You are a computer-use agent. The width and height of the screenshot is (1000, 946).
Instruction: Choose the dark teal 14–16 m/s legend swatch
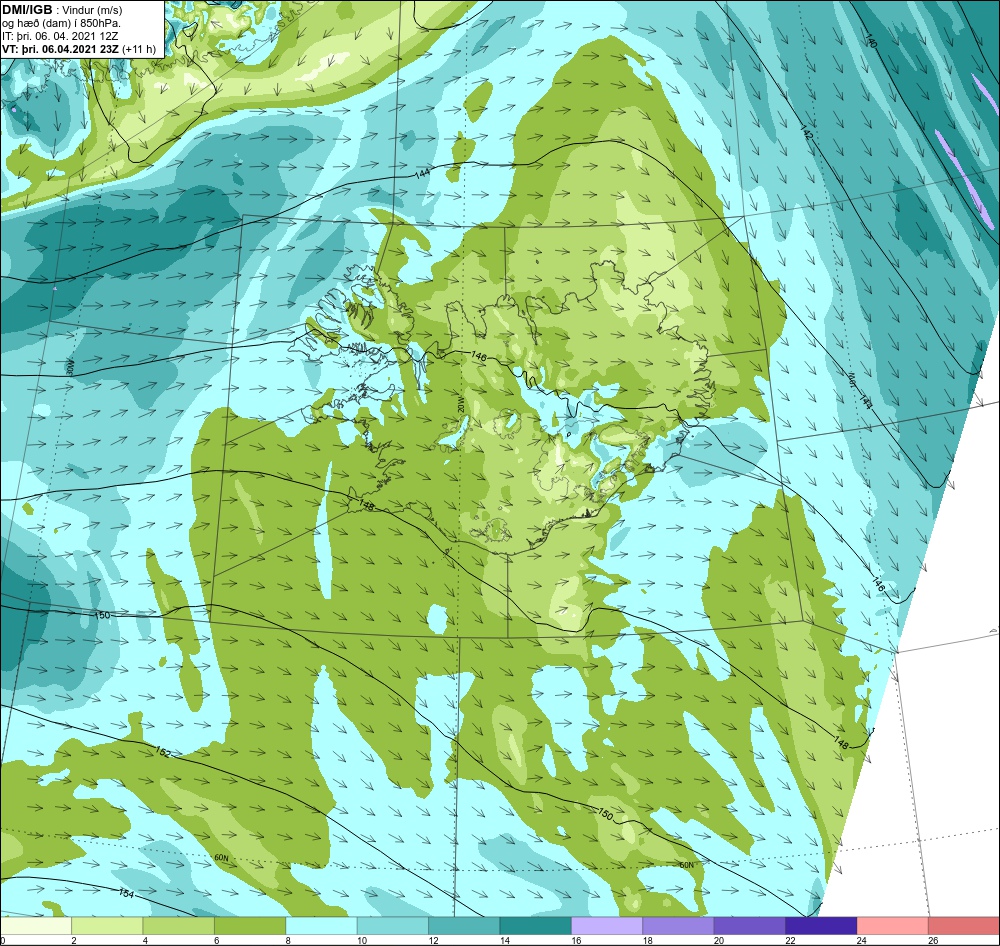536,926
